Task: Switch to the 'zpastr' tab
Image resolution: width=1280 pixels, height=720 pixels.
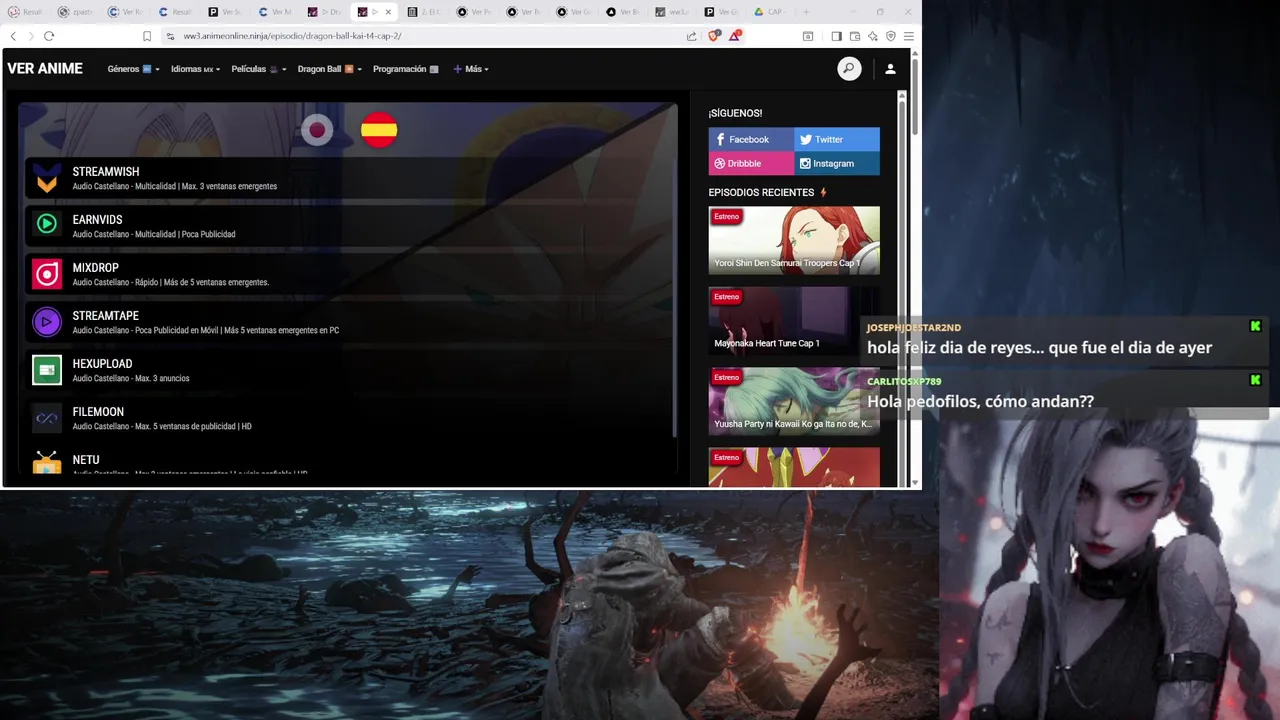Action: pos(75,12)
